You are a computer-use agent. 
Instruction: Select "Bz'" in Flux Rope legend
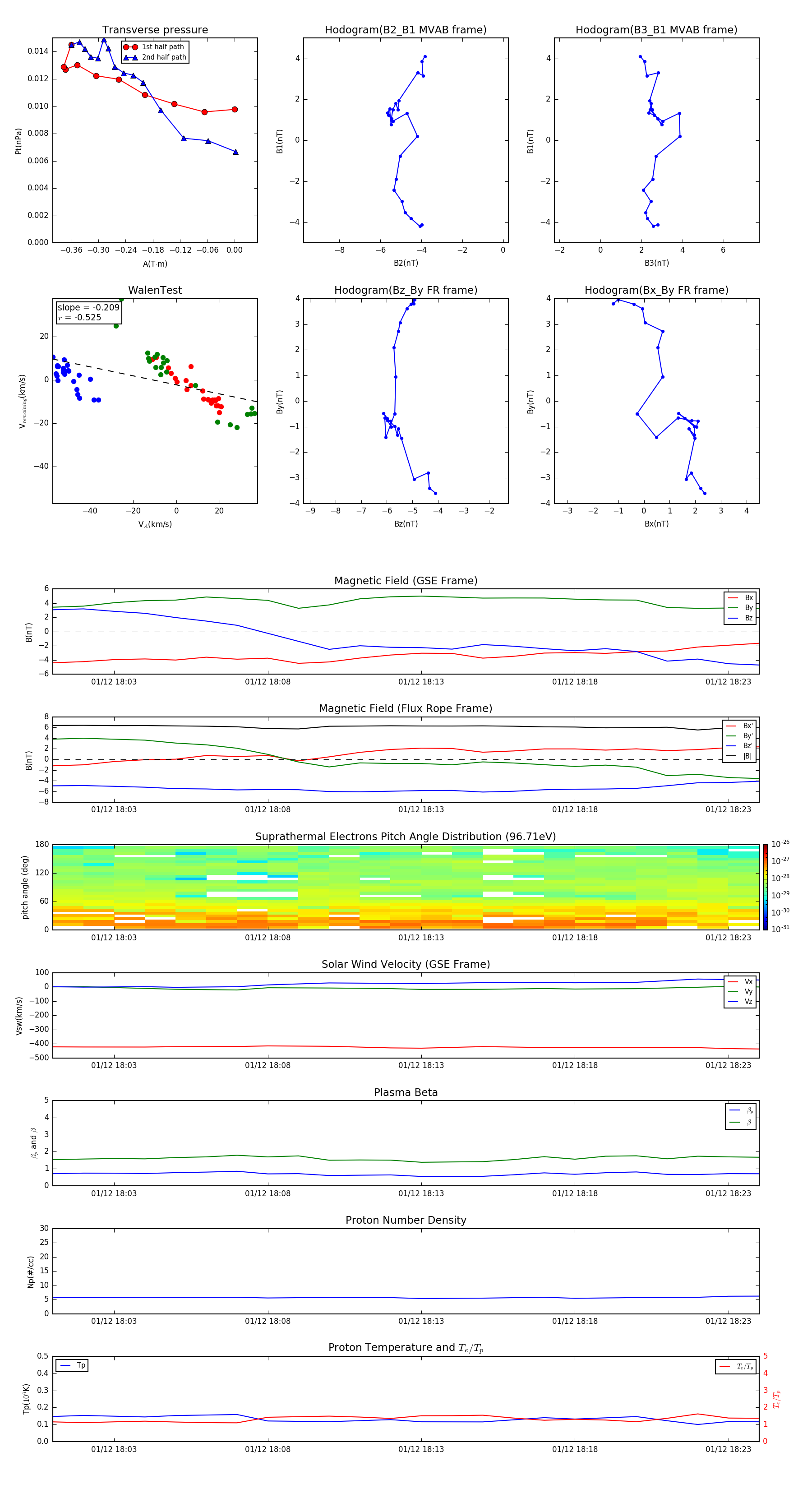740,746
